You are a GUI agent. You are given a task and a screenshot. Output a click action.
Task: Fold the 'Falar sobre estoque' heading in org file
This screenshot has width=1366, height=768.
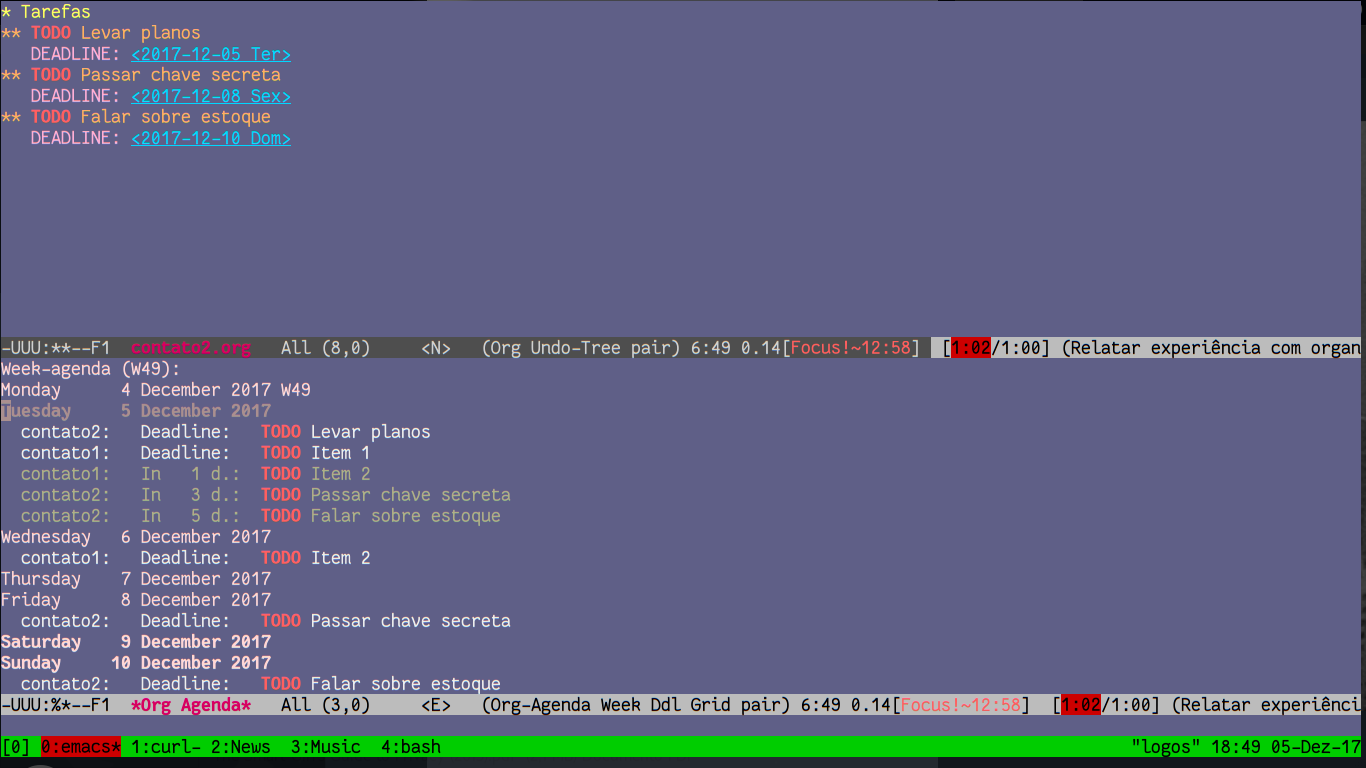(136, 117)
